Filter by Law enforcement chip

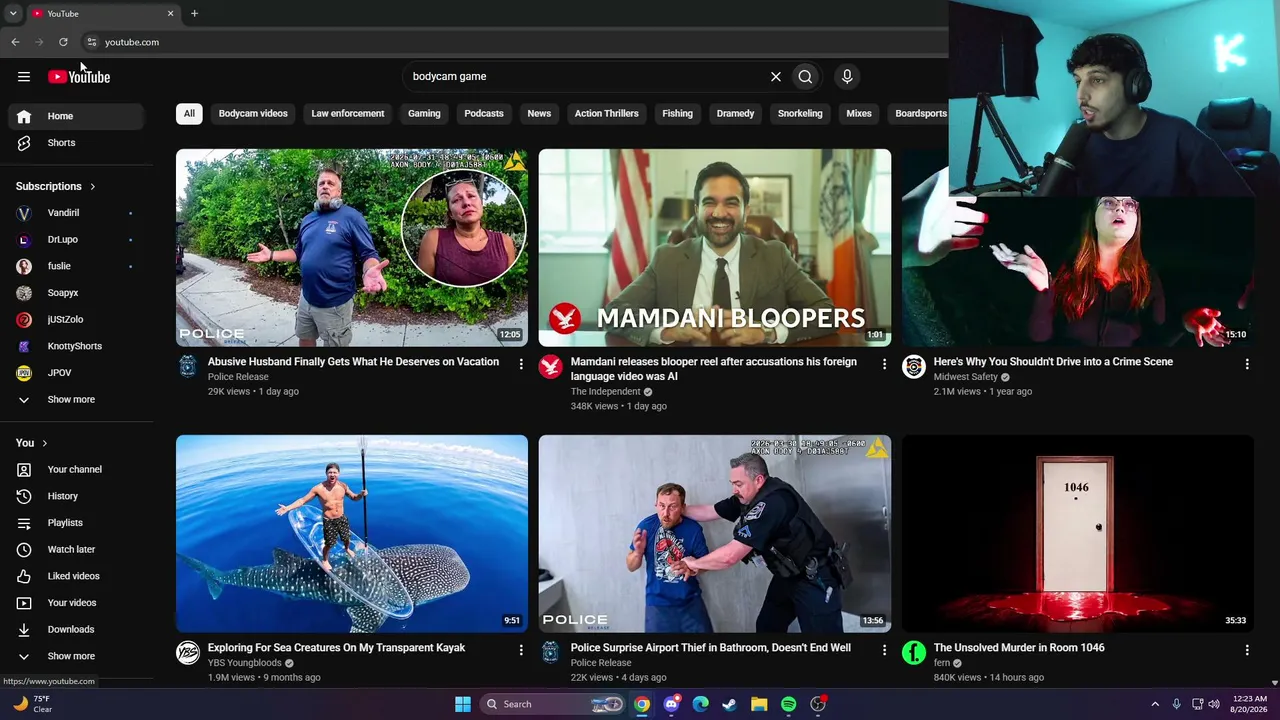pos(348,114)
